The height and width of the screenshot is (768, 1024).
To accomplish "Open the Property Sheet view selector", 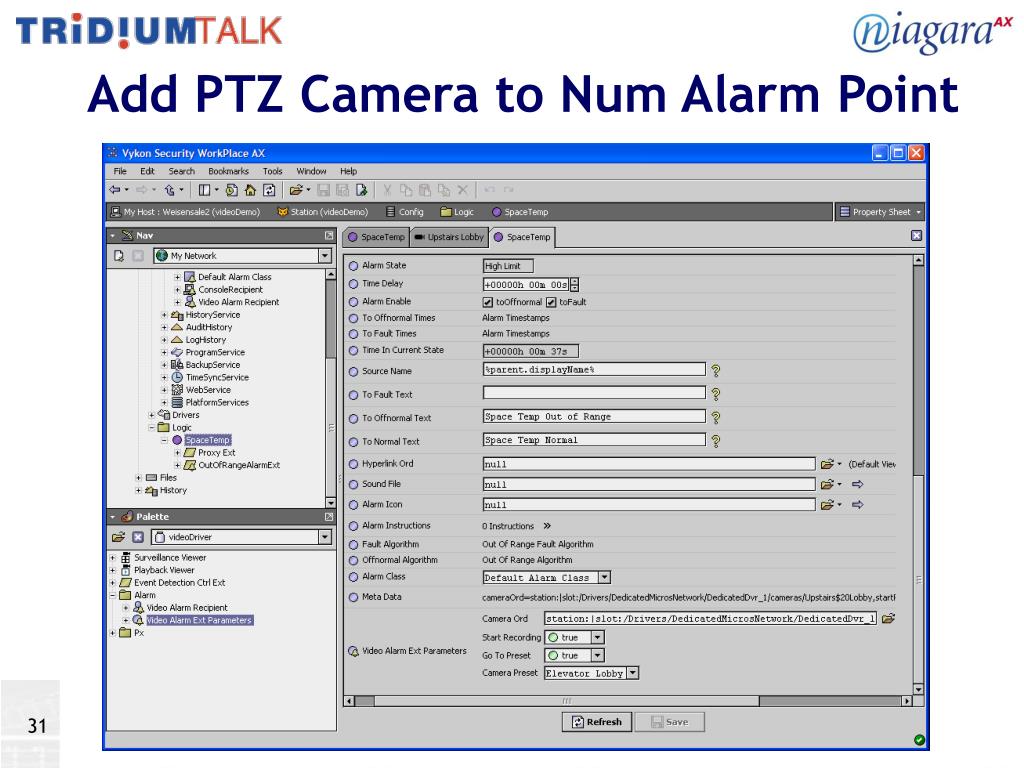I will tap(880, 212).
